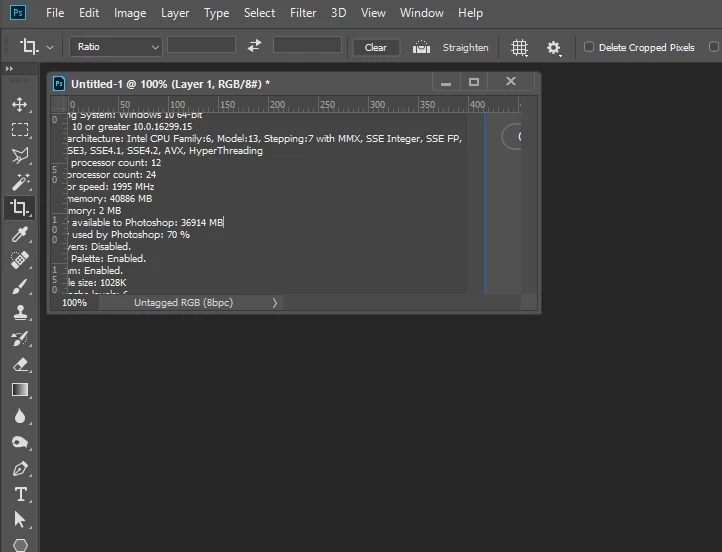Open the Crop tool preset picker
Screen dimensions: 722x552
50,47
